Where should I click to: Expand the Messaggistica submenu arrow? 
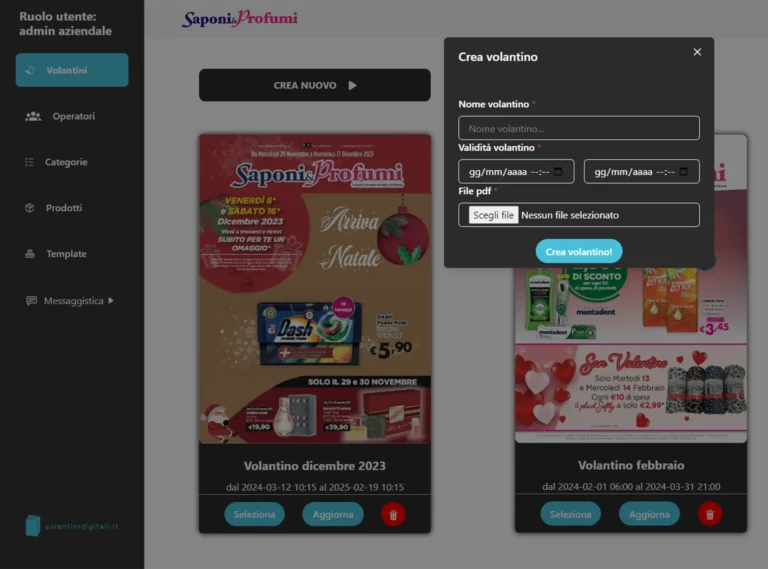pyautogui.click(x=111, y=301)
